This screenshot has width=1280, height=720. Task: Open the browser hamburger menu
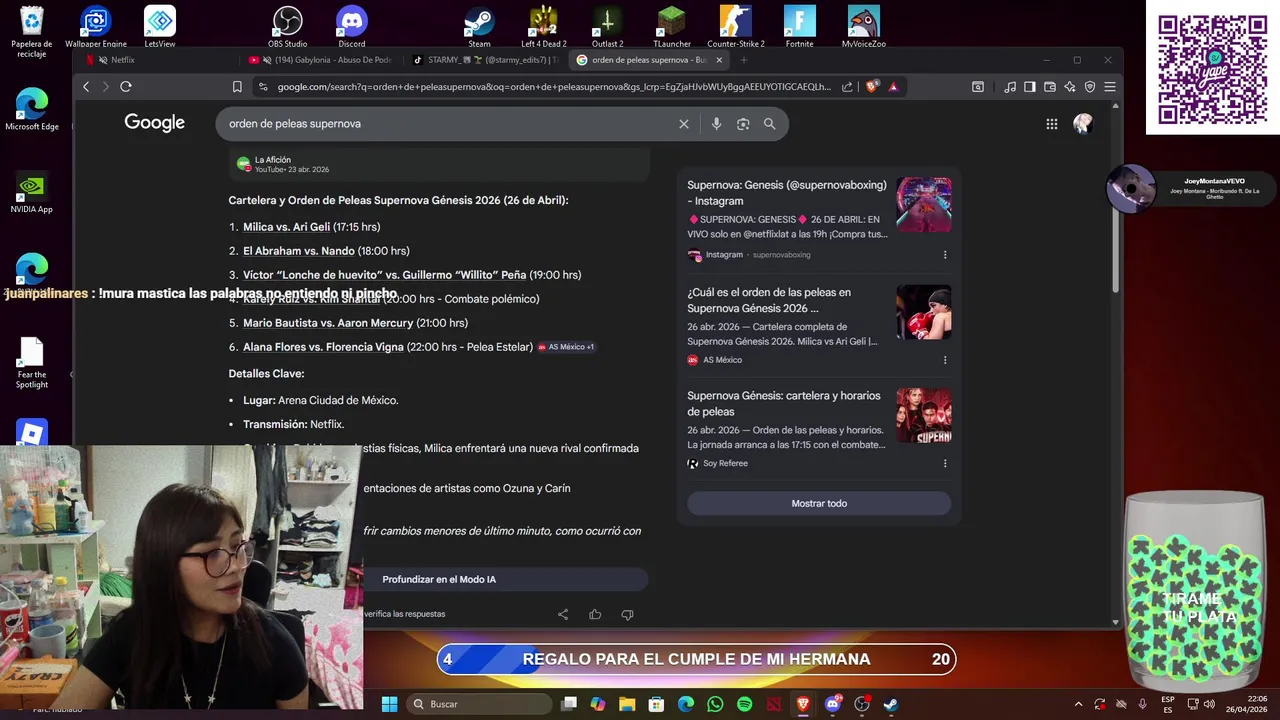click(x=1110, y=87)
